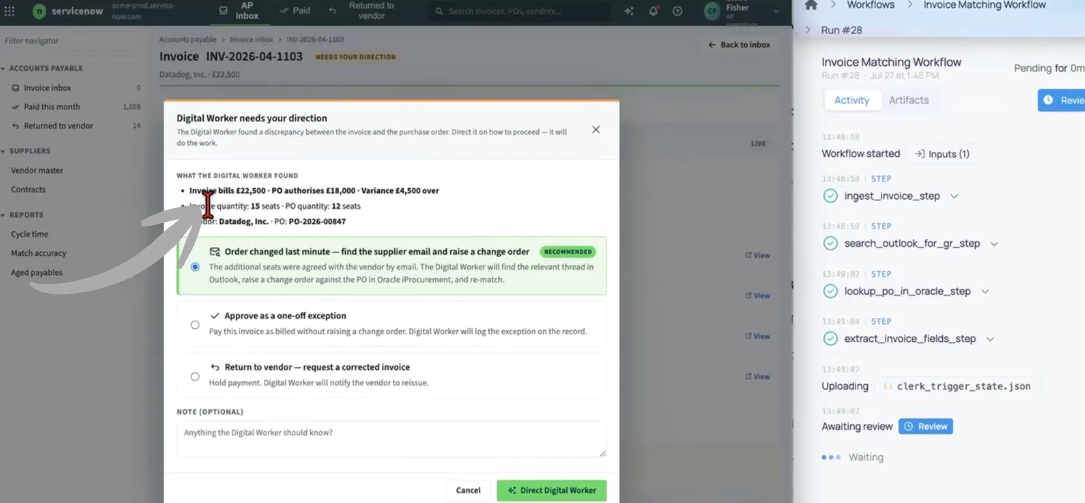Screen dimensions: 1085x503
Task: Open the help question mark icon
Action: [677, 11]
